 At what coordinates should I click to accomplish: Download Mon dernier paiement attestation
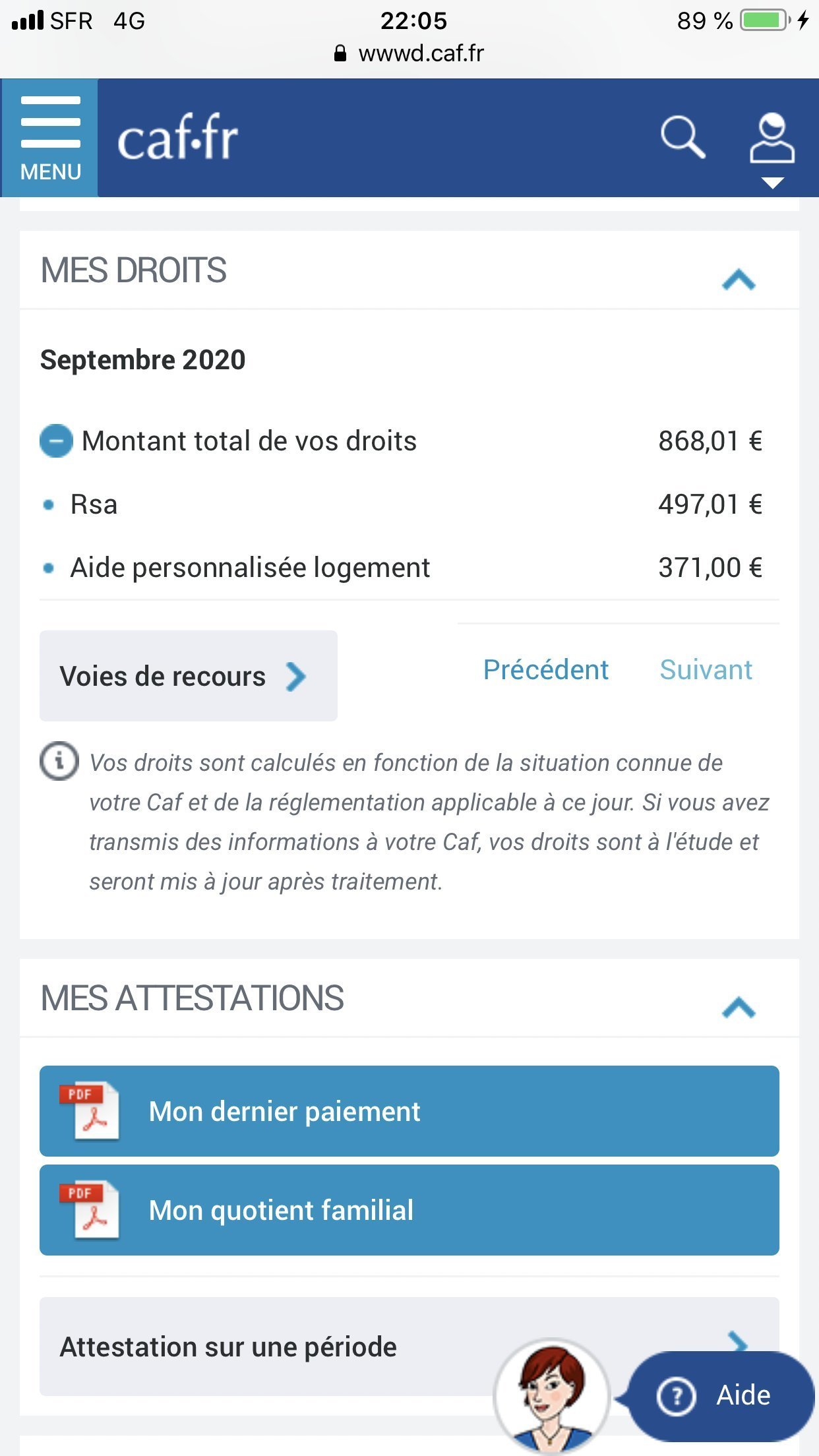tap(409, 1111)
